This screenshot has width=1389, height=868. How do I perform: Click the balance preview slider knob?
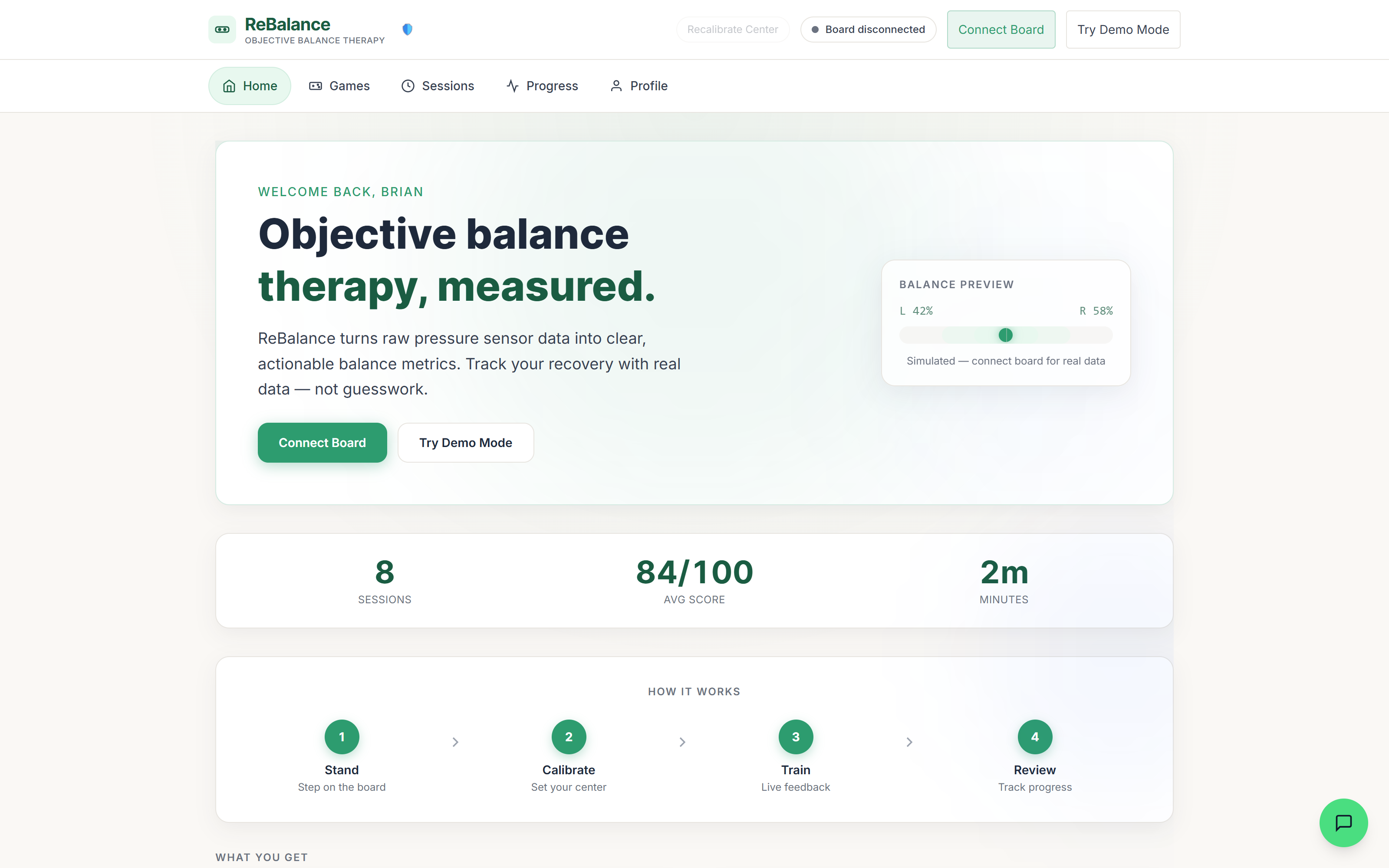[1006, 335]
